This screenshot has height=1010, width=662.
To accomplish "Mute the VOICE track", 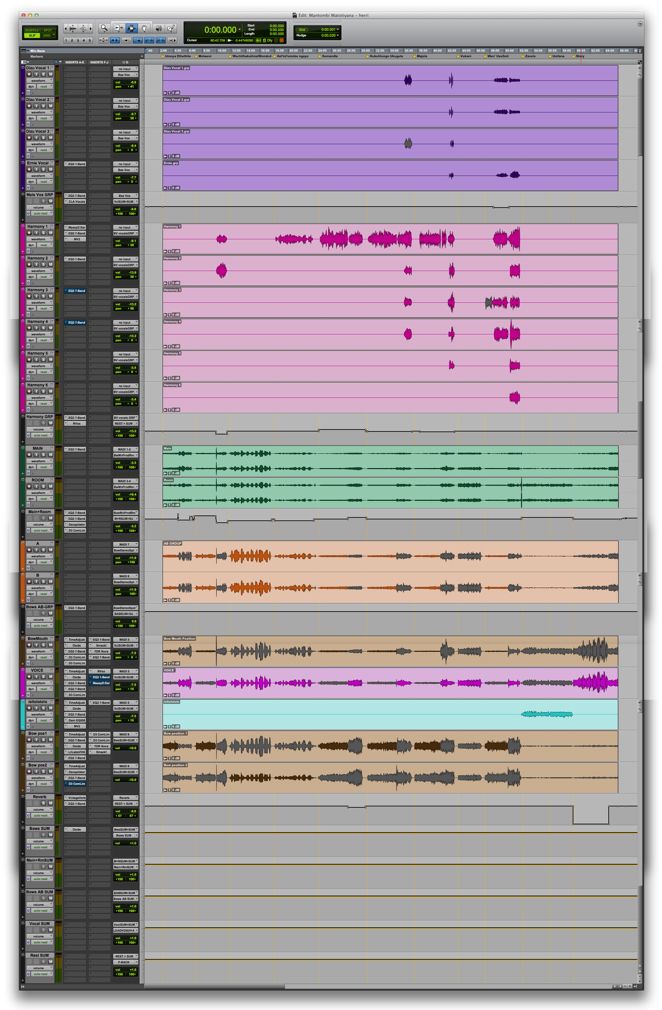I will 49,679.
